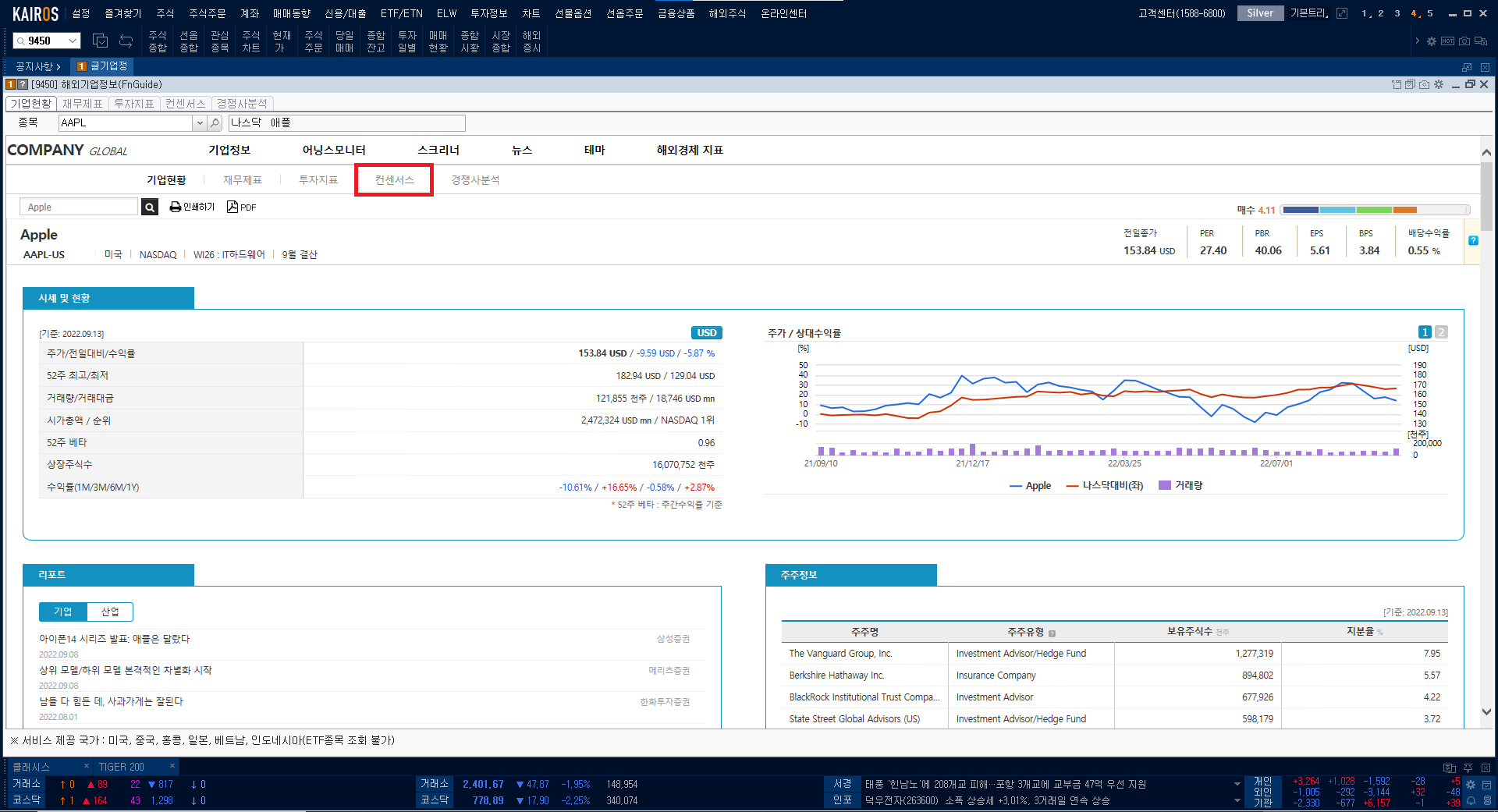Expand 인포 news ticker dropdown
This screenshot has height=812, width=1498.
point(1237,800)
